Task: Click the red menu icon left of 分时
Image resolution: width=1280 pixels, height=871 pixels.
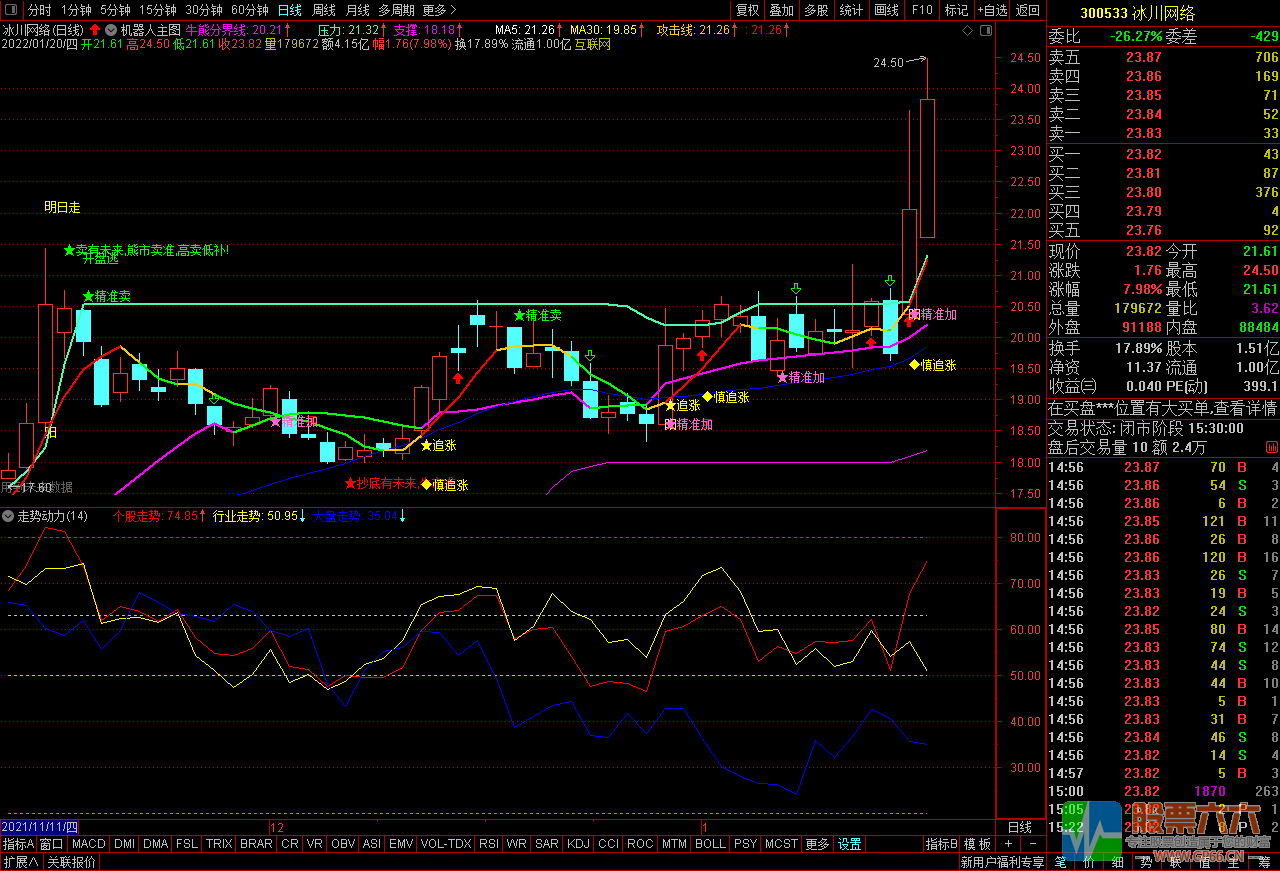Action: point(10,10)
